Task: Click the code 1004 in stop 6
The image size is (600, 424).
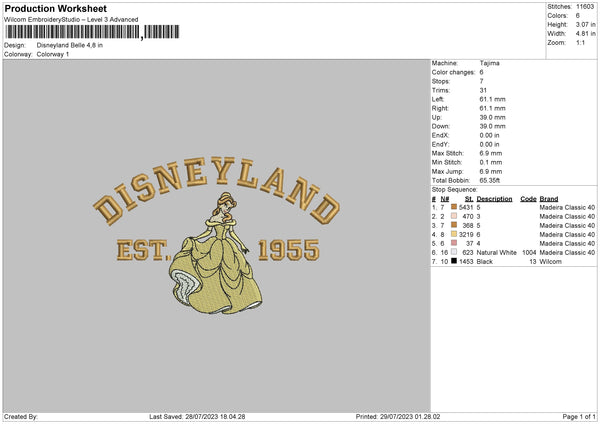Action: click(x=529, y=253)
